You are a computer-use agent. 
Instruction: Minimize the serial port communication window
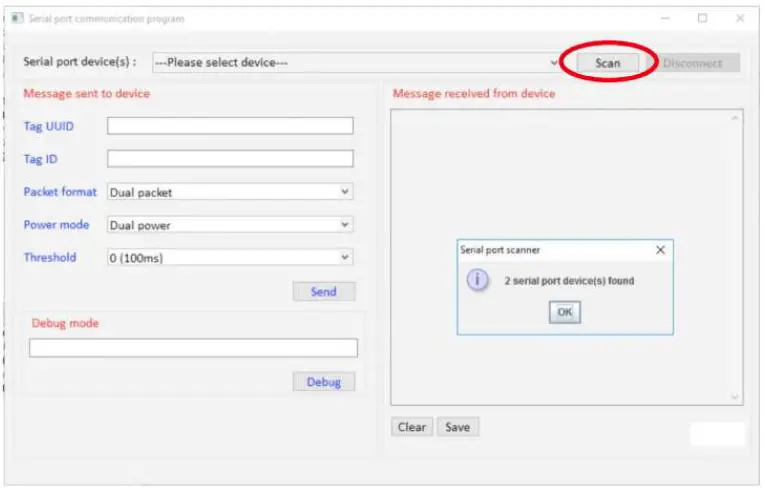(x=665, y=19)
